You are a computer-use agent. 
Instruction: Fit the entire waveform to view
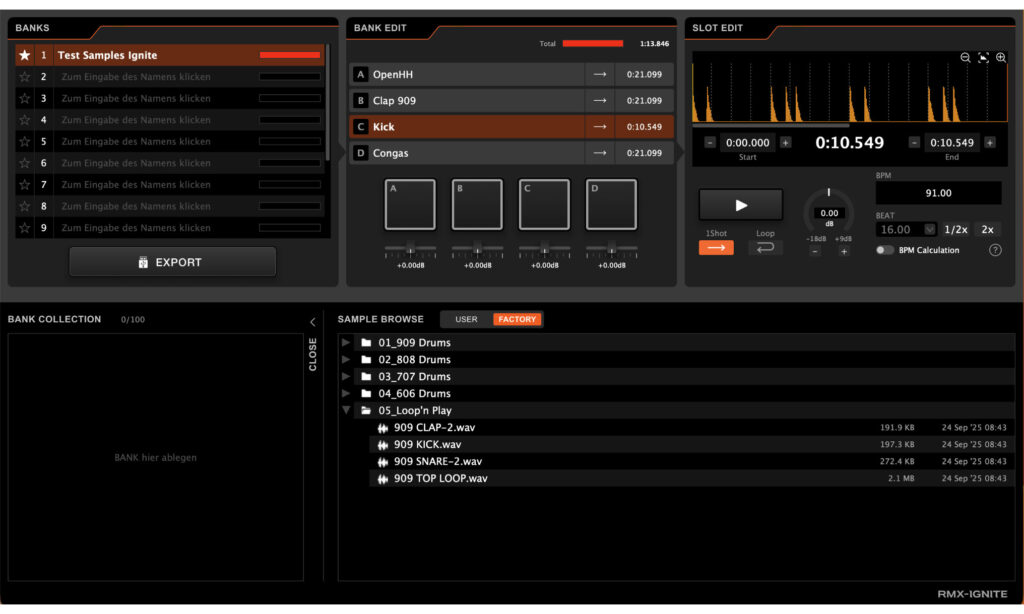pos(982,57)
